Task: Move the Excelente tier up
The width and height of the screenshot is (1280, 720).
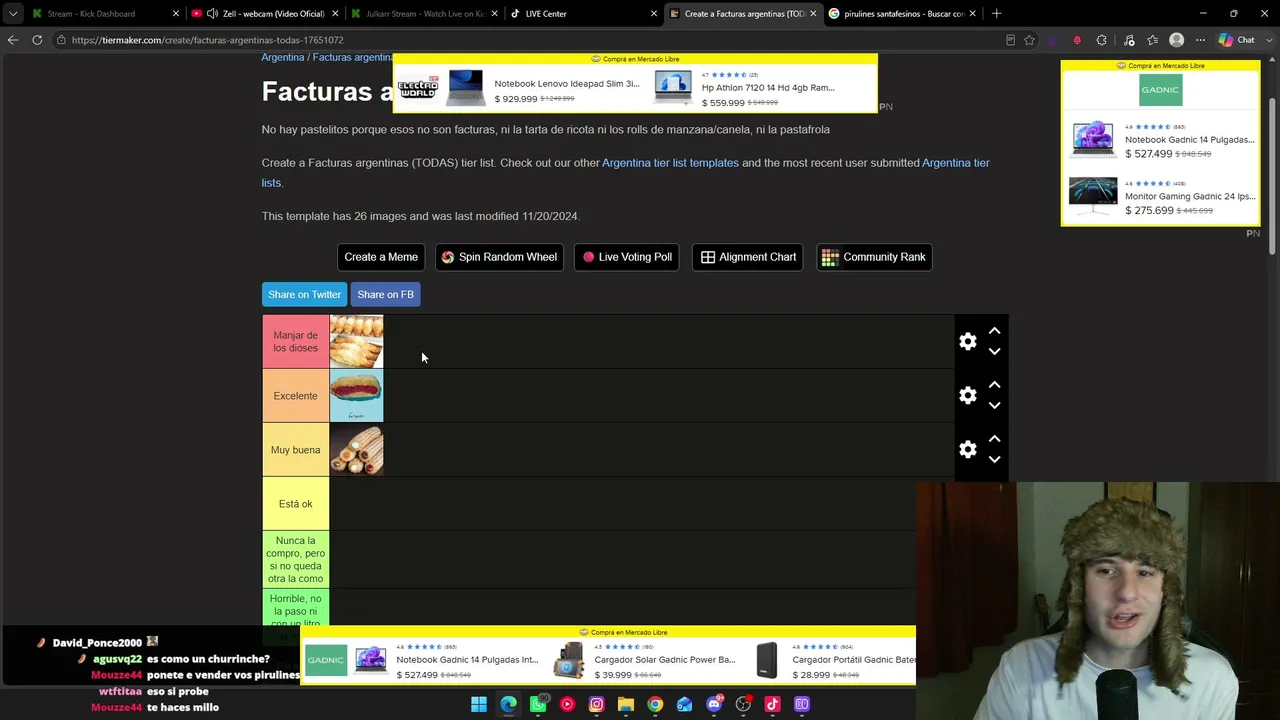Action: (994, 385)
